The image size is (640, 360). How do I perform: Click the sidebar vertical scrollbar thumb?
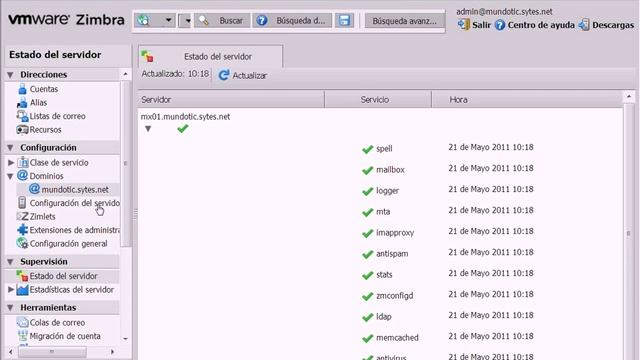[x=126, y=163]
